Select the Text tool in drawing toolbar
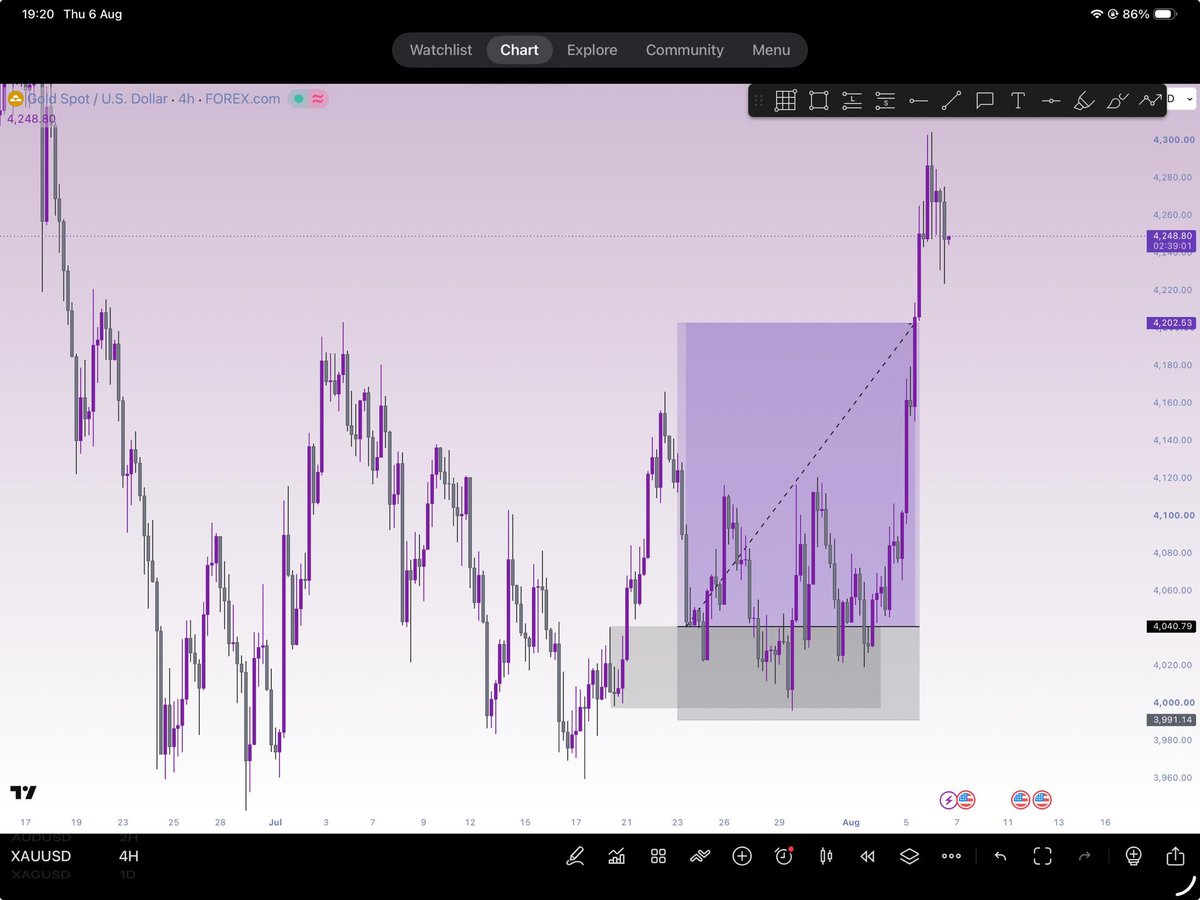This screenshot has height=900, width=1200. pyautogui.click(x=1017, y=100)
